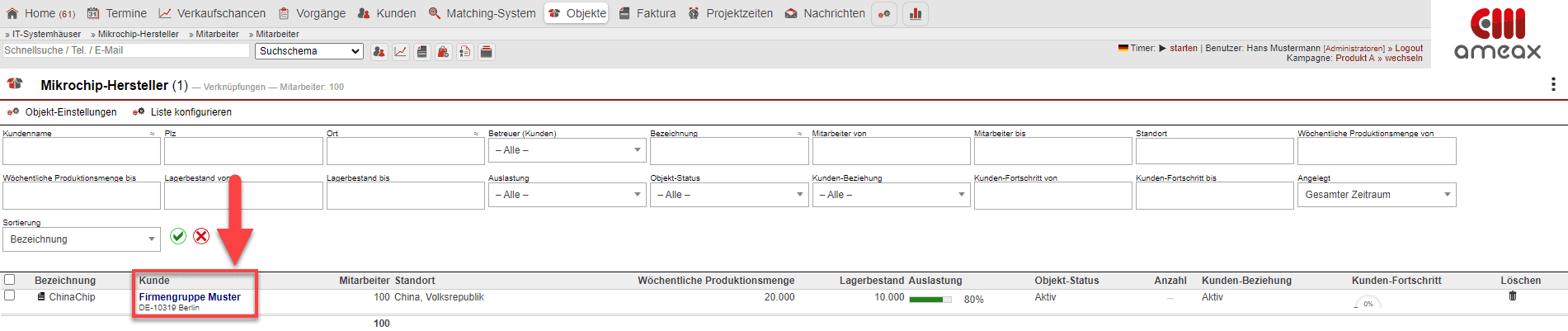The height and width of the screenshot is (331, 1568).
Task: Click Liste konfigurieren
Action: click(191, 112)
